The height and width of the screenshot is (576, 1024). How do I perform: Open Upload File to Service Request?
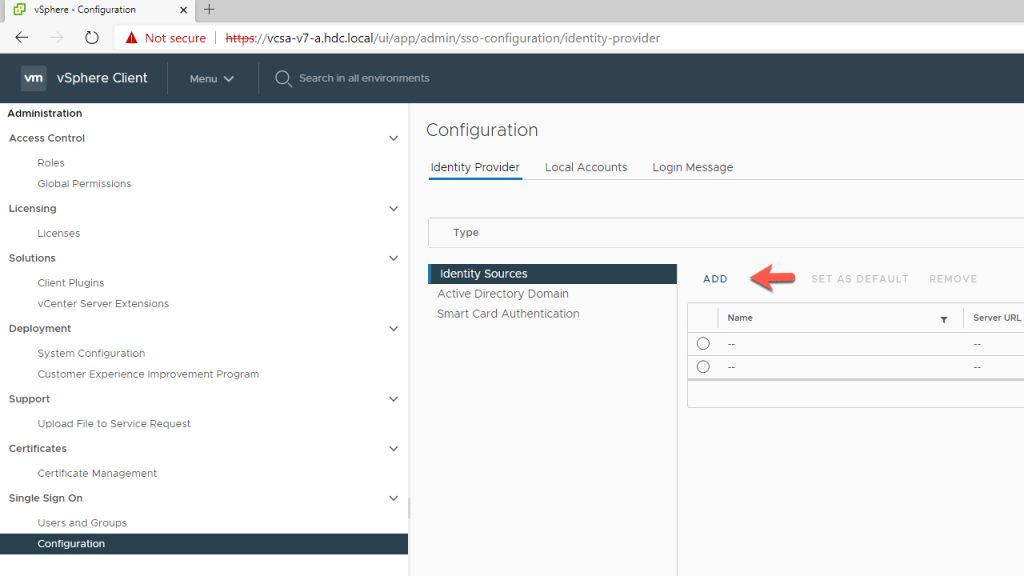click(x=114, y=424)
